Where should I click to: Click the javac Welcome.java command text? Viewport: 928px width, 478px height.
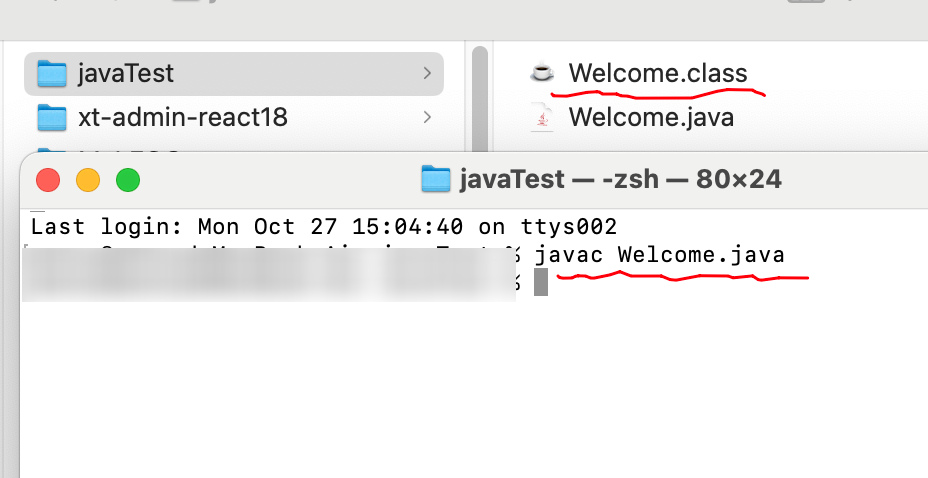(x=660, y=255)
